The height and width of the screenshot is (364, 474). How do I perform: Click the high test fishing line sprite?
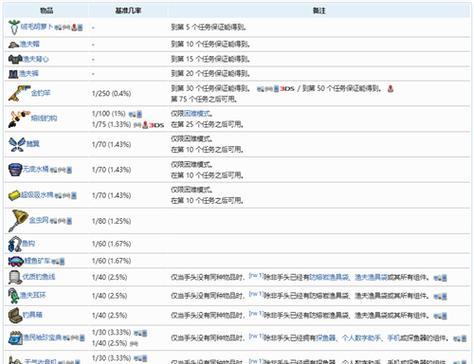point(15,277)
